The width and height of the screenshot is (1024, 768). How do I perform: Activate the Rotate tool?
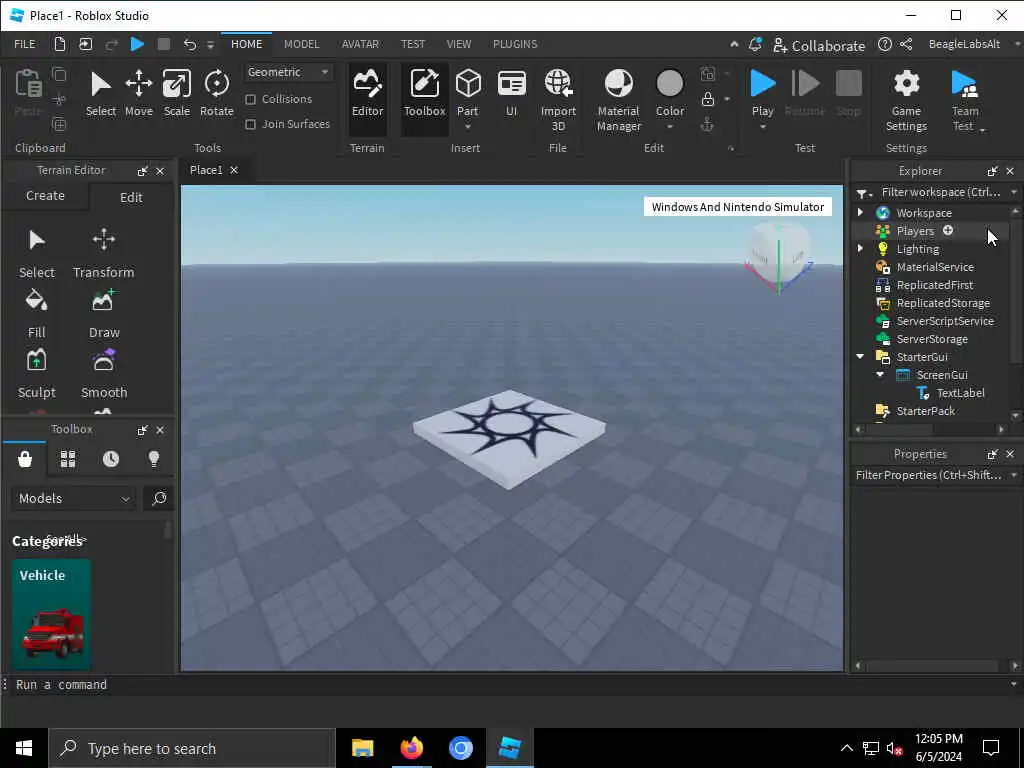coord(217,93)
